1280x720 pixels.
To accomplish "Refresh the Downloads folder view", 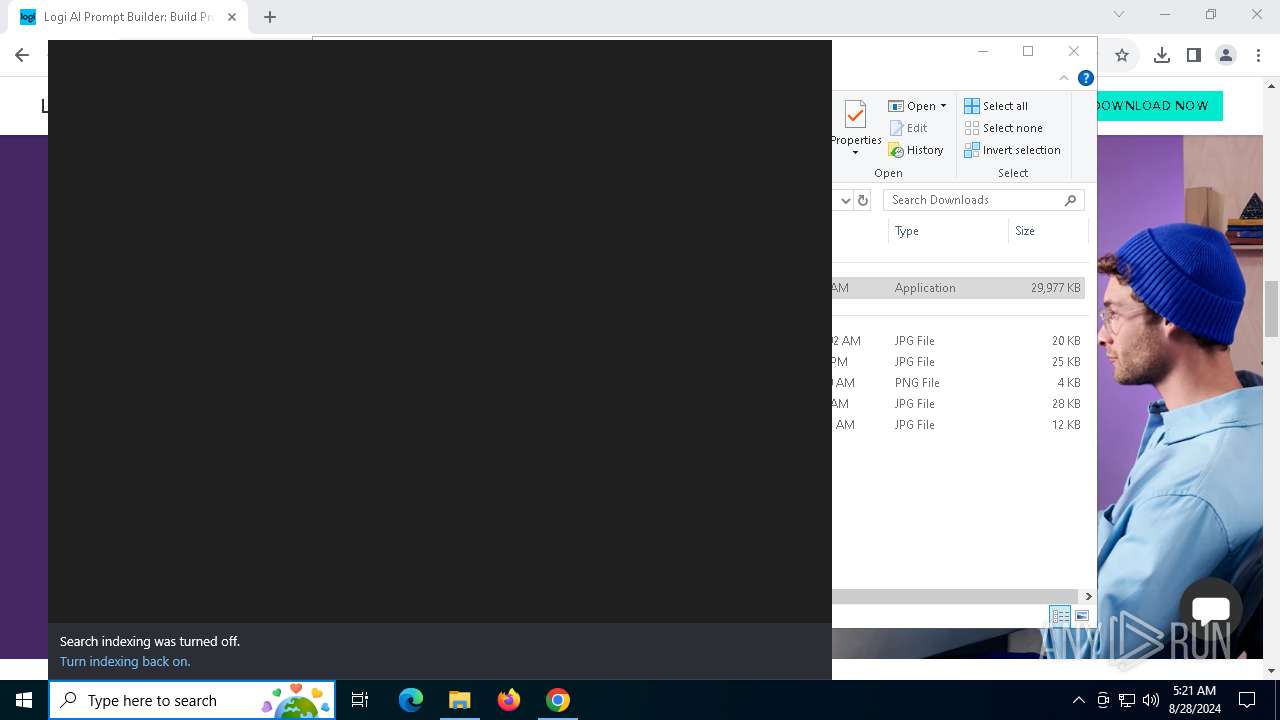I will coord(864,200).
